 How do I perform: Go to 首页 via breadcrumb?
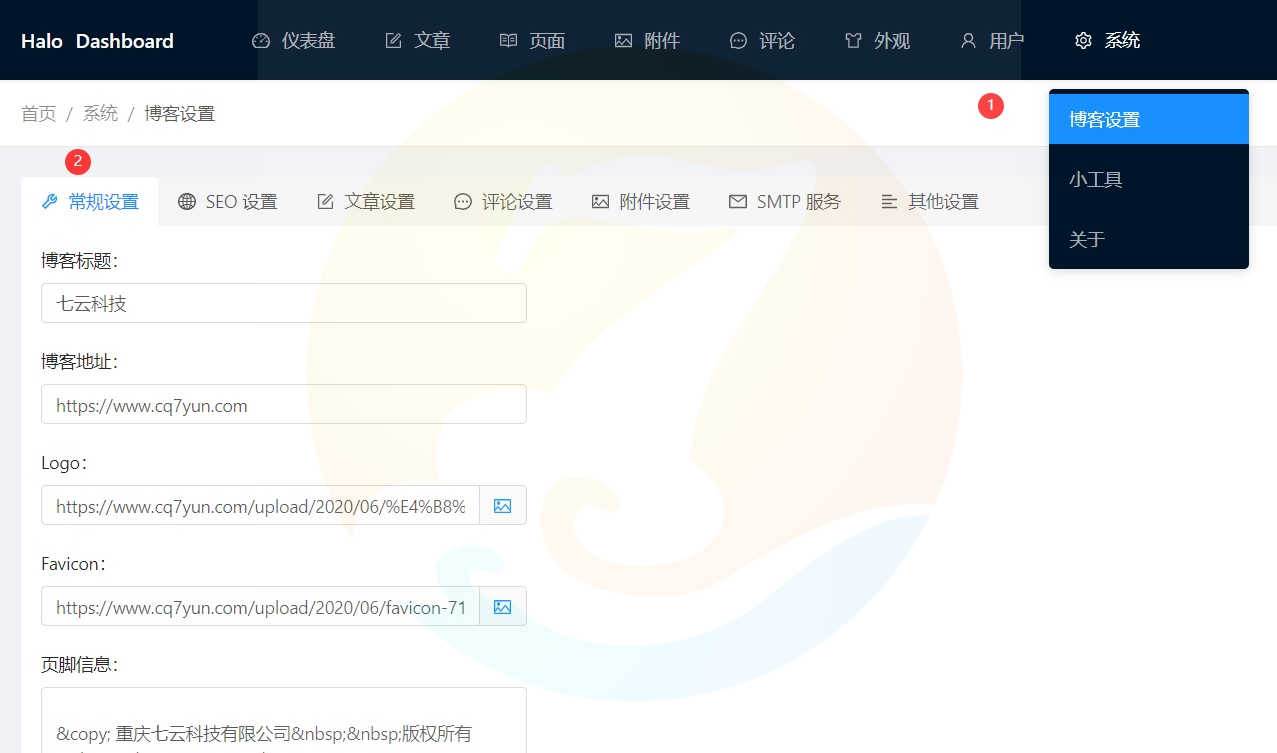coord(38,113)
